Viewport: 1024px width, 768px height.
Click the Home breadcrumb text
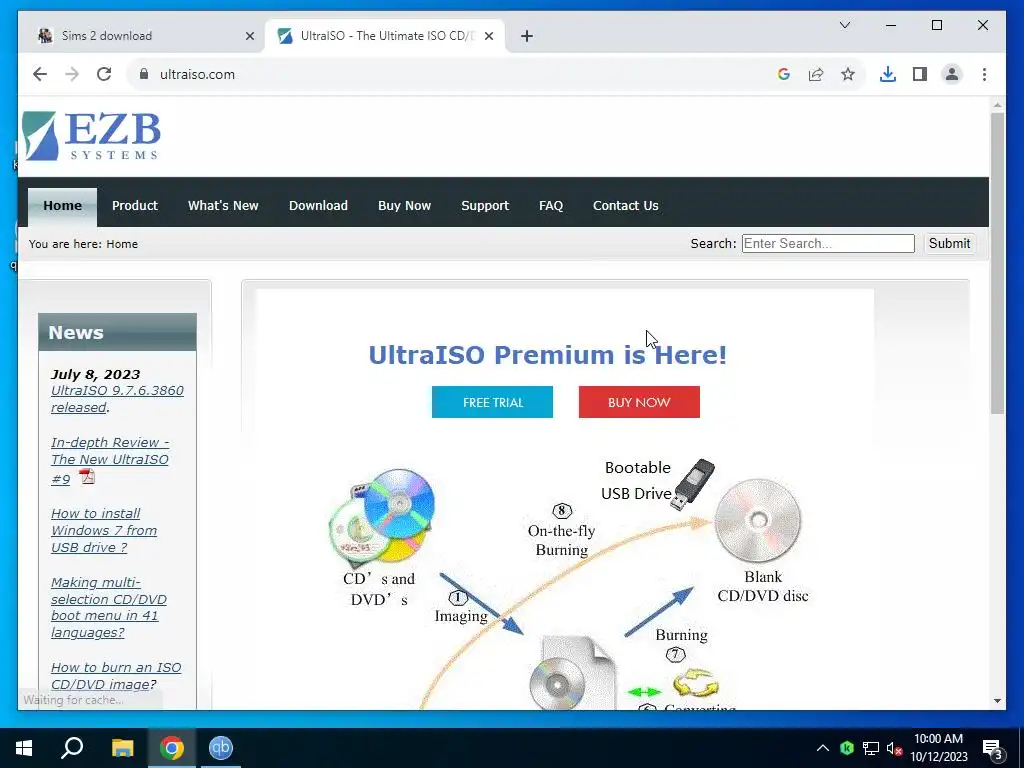tap(122, 244)
